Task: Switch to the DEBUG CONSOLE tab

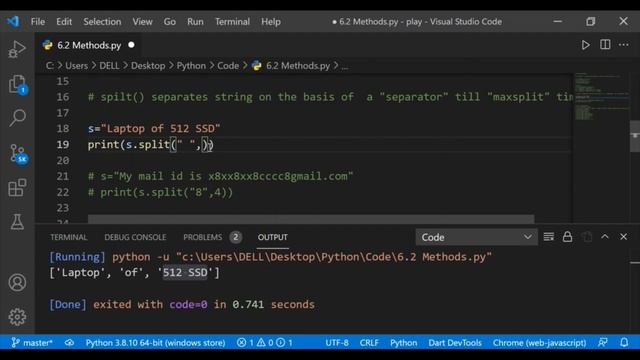Action: tap(135, 237)
